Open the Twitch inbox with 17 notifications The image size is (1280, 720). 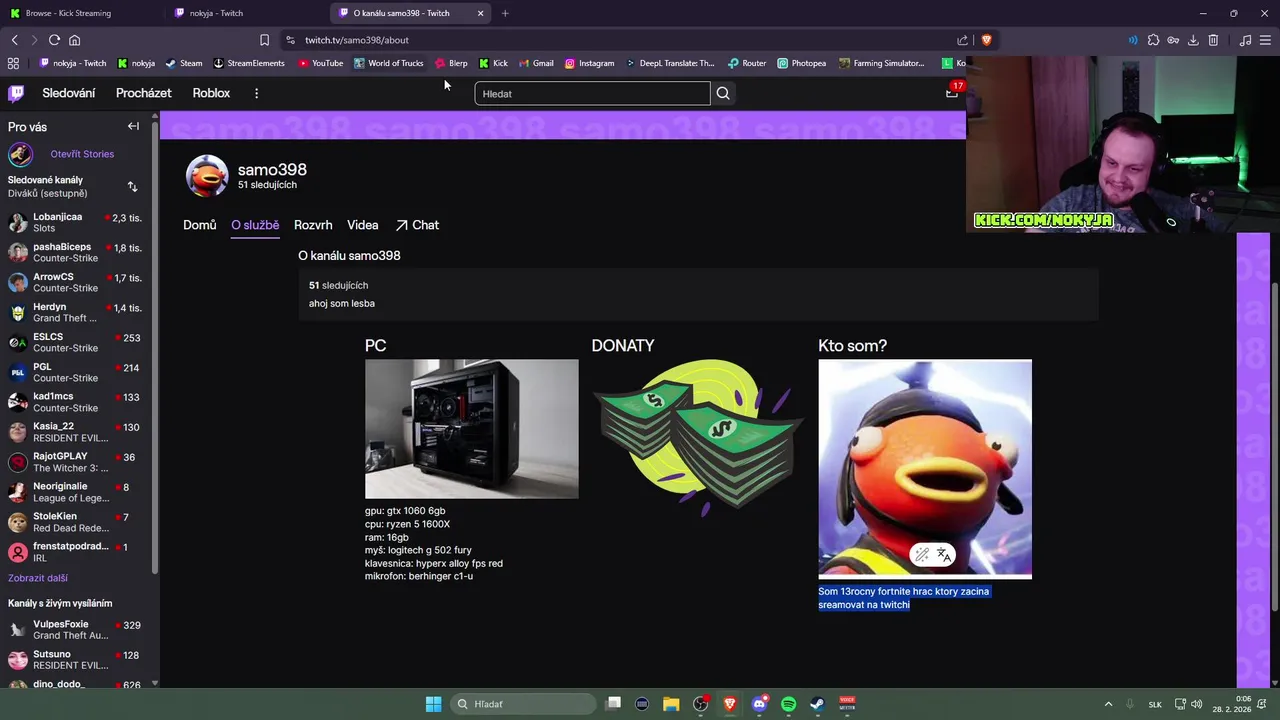(x=952, y=92)
